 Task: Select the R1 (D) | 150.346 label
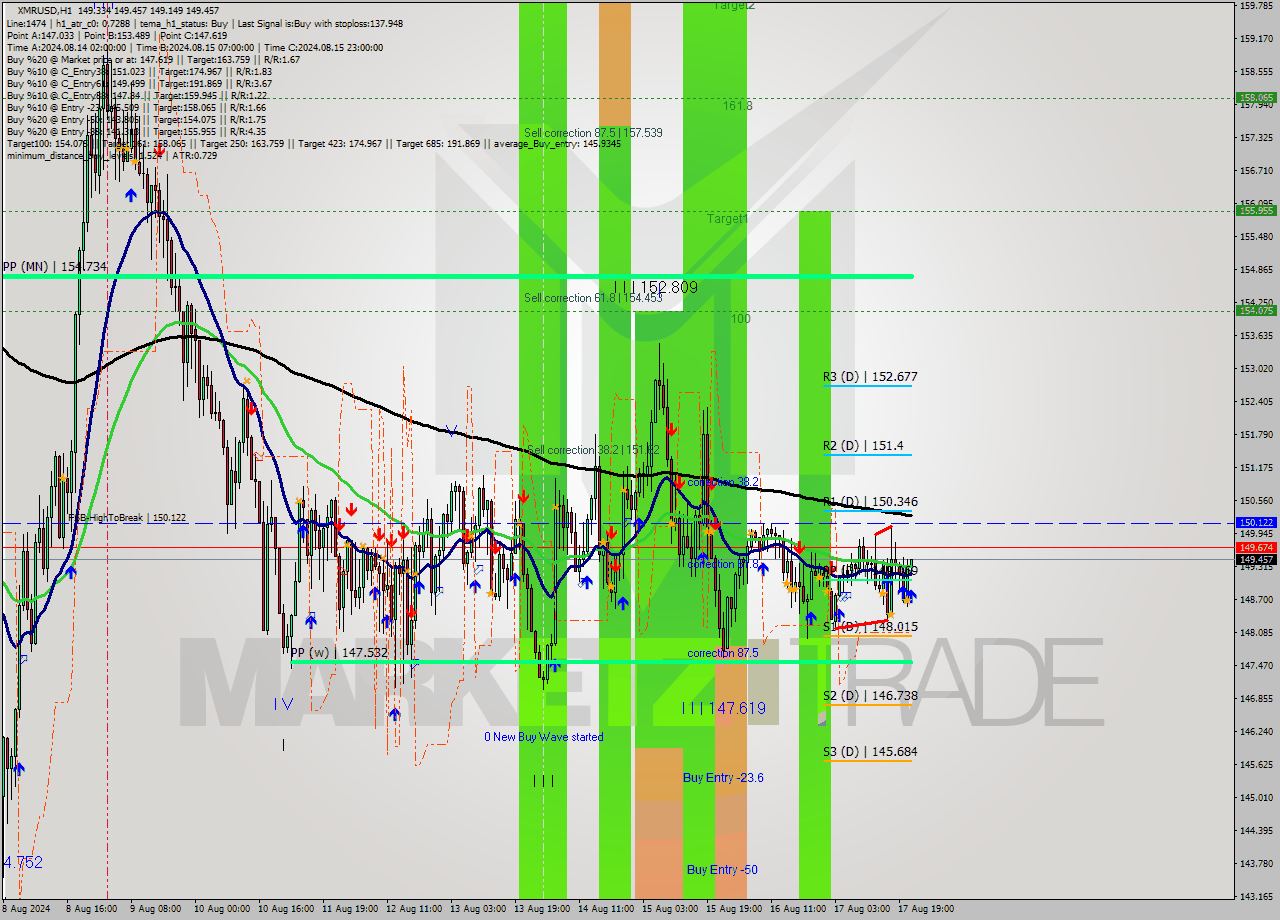coord(870,502)
